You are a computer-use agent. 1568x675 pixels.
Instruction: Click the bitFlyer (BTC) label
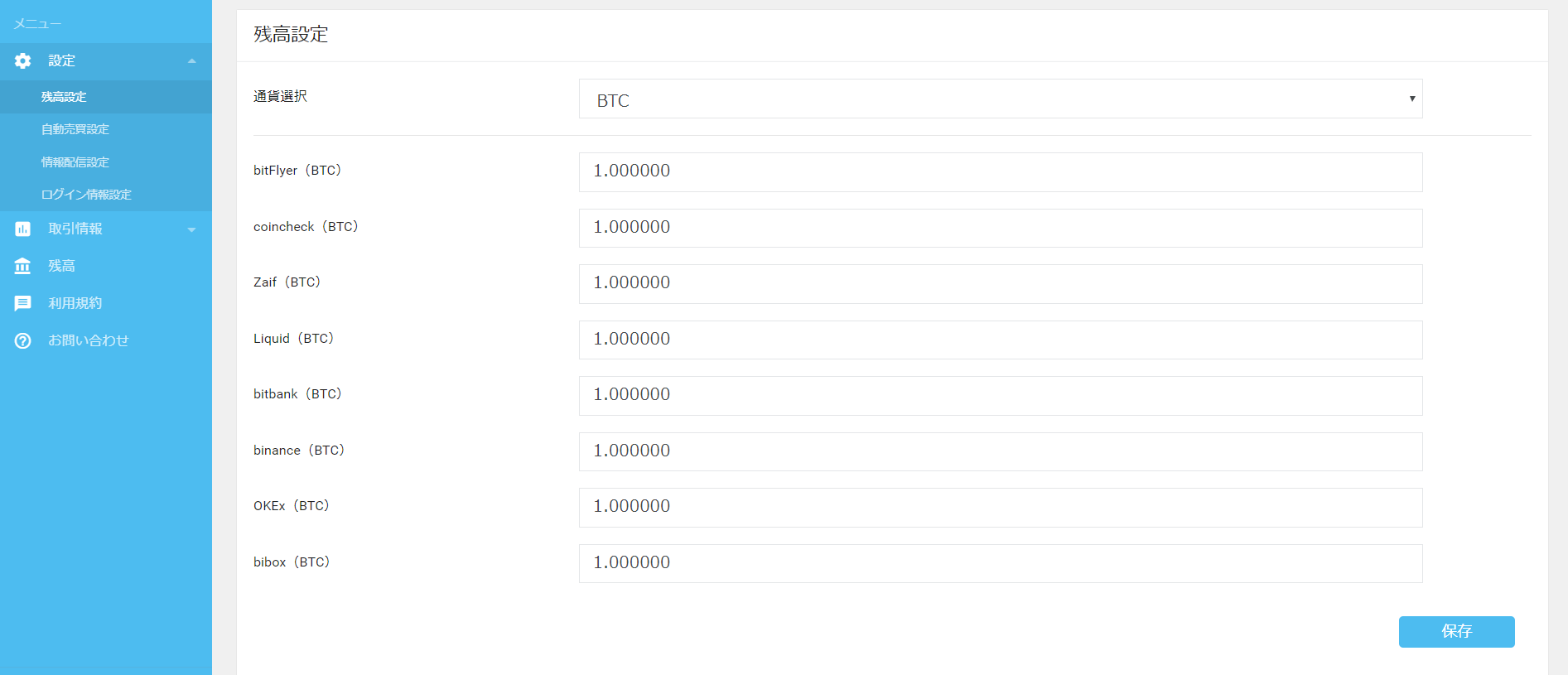click(x=297, y=171)
